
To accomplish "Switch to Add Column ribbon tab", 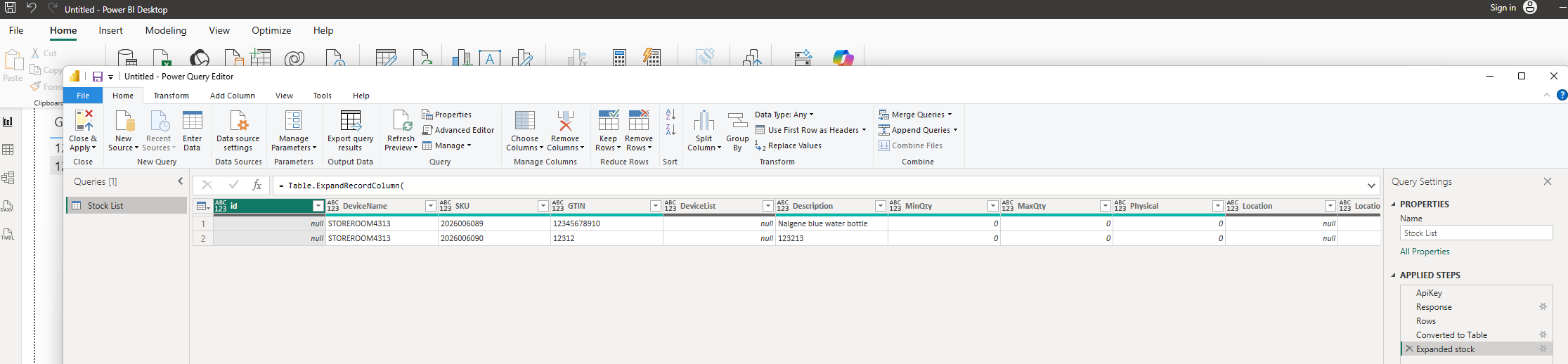I will pyautogui.click(x=233, y=96).
